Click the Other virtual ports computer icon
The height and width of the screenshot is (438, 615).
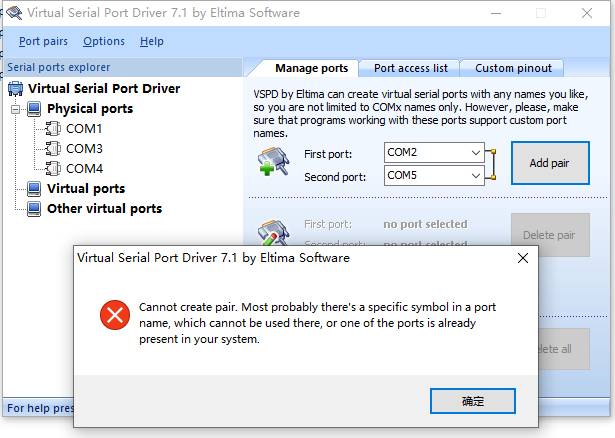(34, 209)
